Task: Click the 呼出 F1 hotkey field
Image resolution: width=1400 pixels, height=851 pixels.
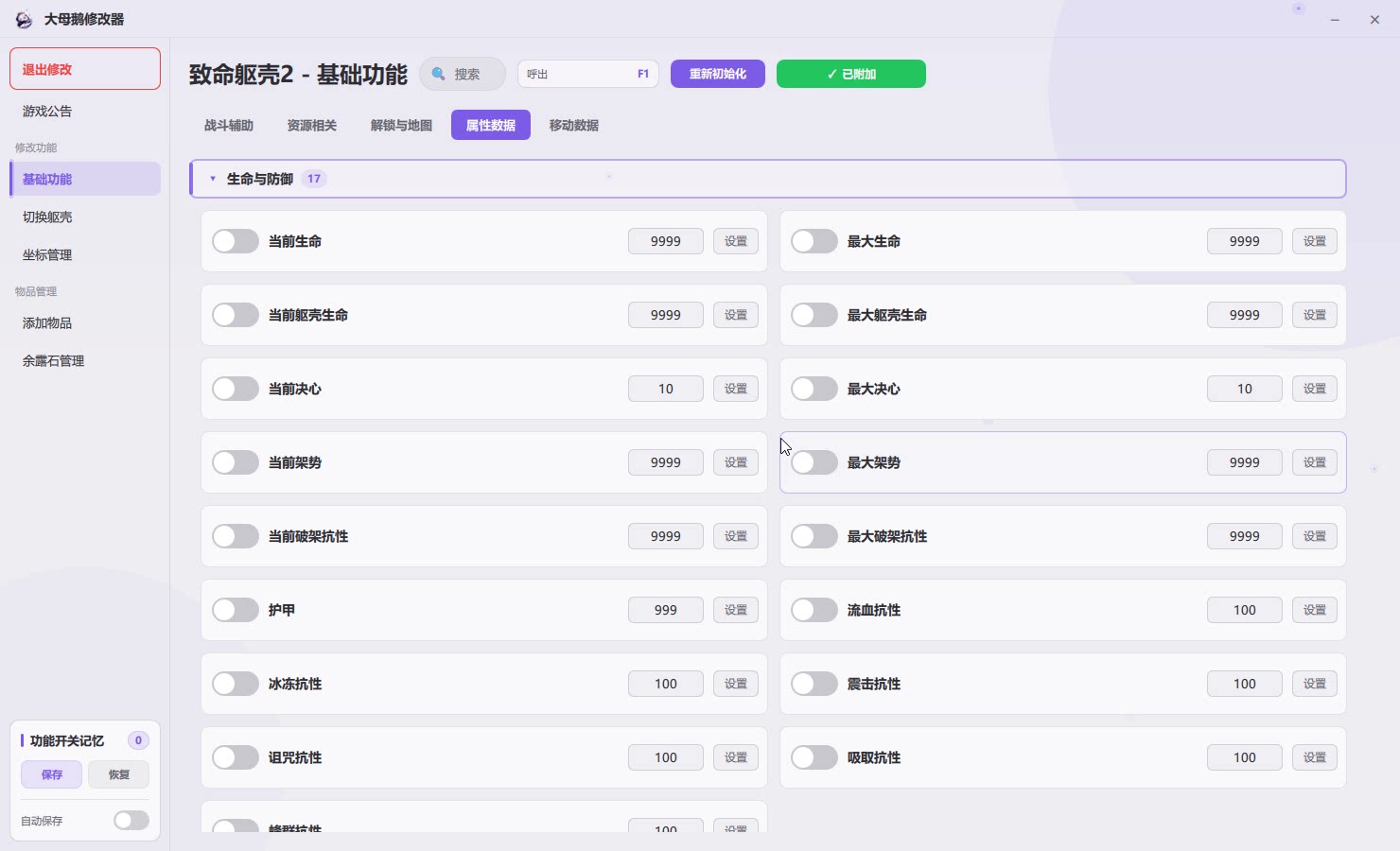Action: (x=588, y=74)
